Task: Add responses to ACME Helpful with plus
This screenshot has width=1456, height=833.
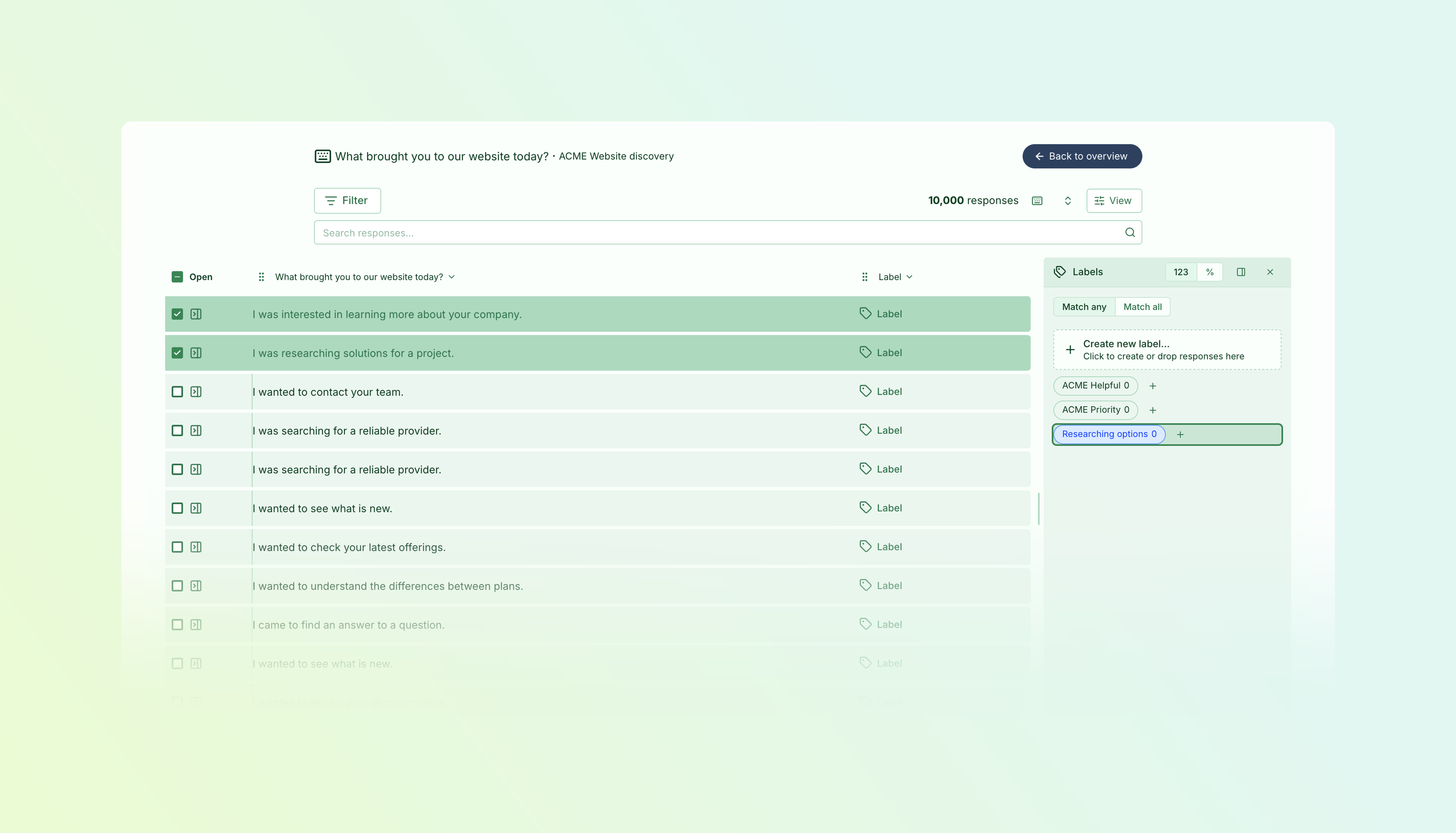Action: (1153, 386)
